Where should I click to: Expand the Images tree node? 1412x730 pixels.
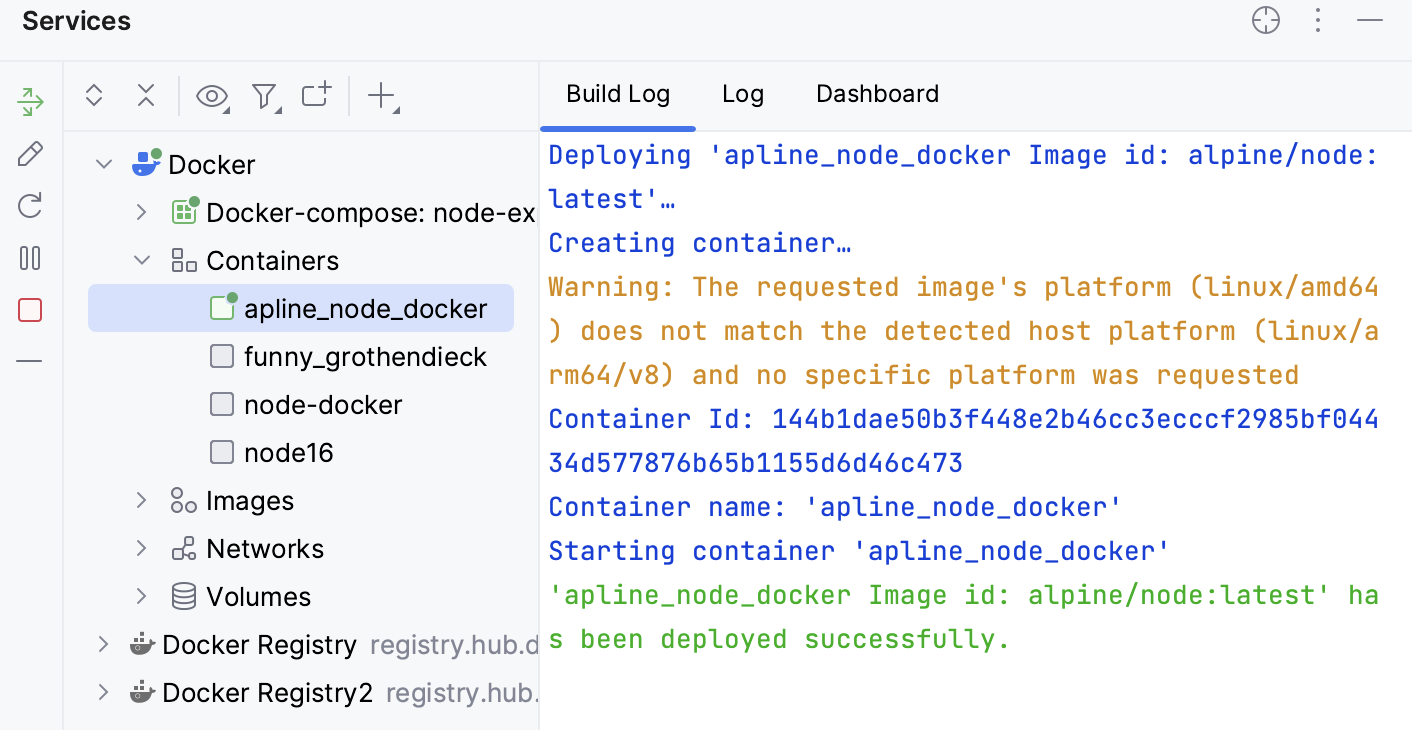(x=141, y=500)
